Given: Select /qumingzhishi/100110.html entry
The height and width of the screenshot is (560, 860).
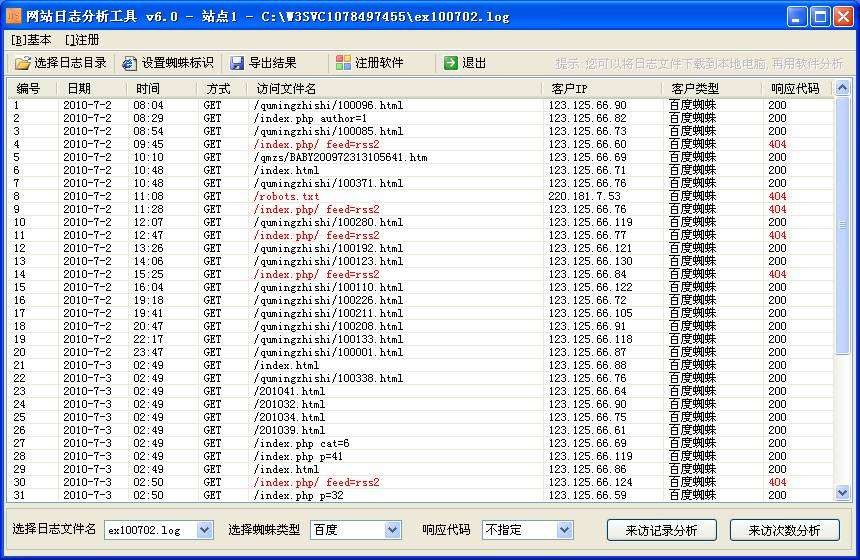Looking at the screenshot, I should (328, 287).
